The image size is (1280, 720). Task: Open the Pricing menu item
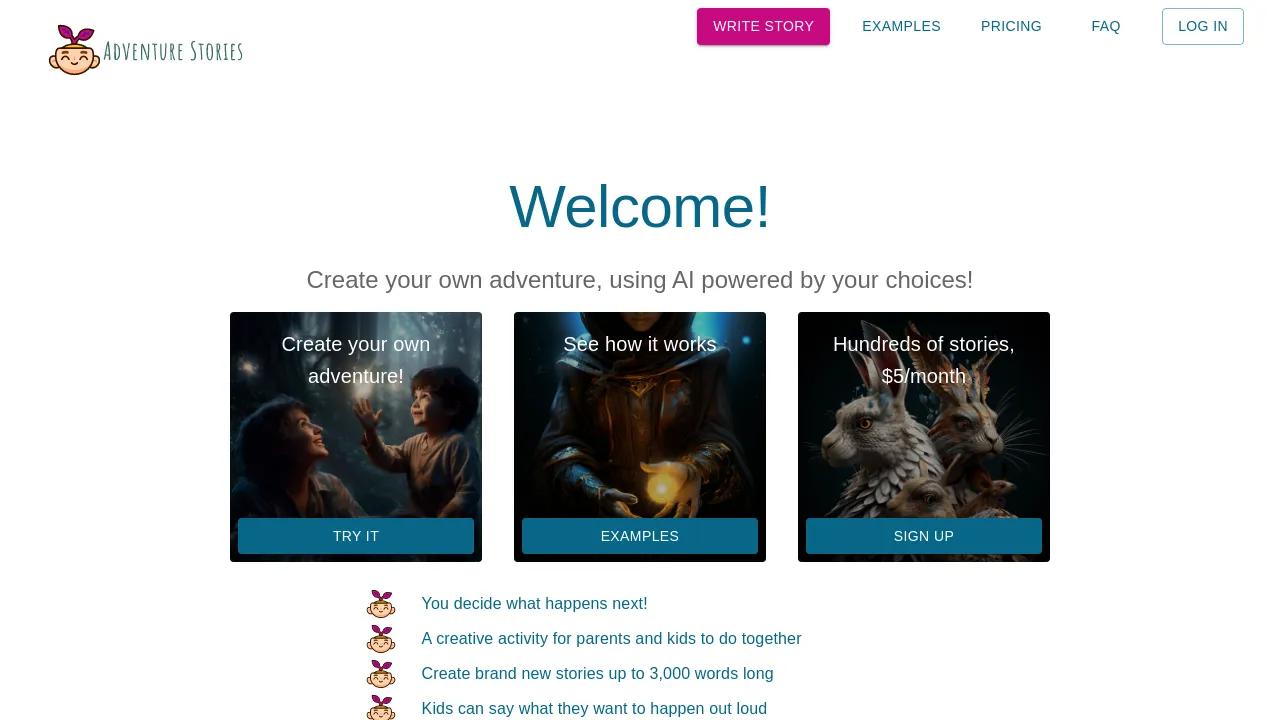(x=1011, y=26)
